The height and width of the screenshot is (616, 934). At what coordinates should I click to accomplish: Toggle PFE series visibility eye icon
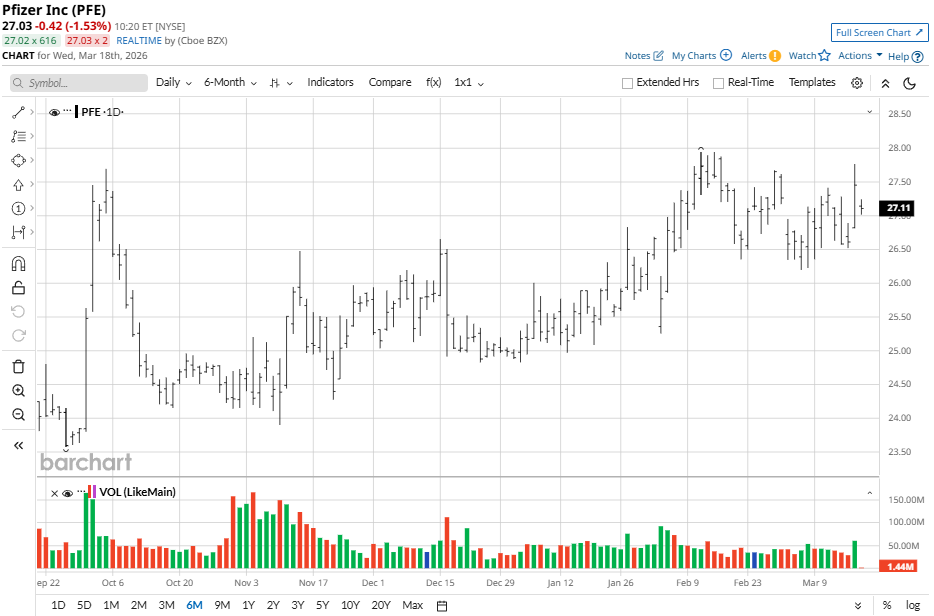coord(54,112)
